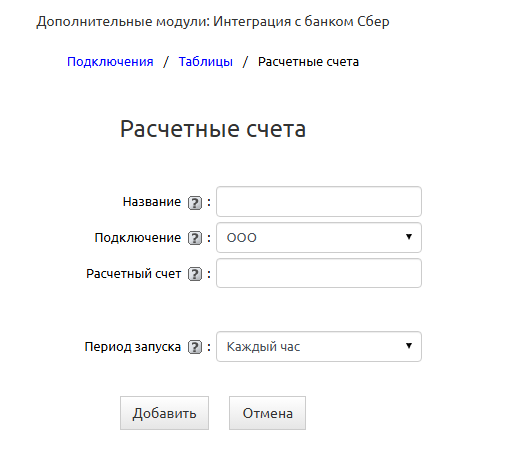
Task: Click the Дополнительные модули page title
Action: (x=213, y=22)
